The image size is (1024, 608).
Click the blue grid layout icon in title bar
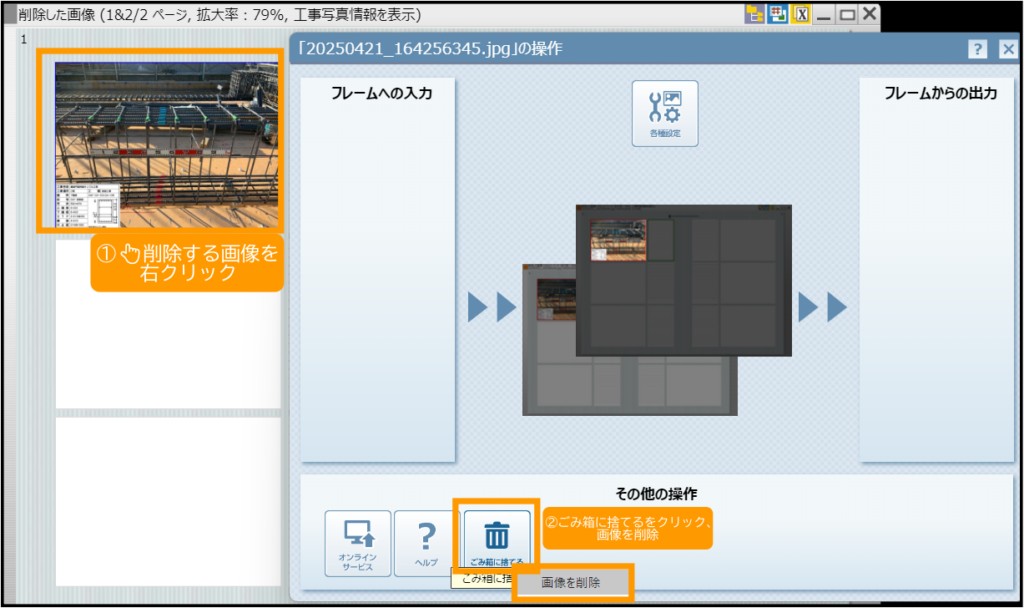point(778,14)
